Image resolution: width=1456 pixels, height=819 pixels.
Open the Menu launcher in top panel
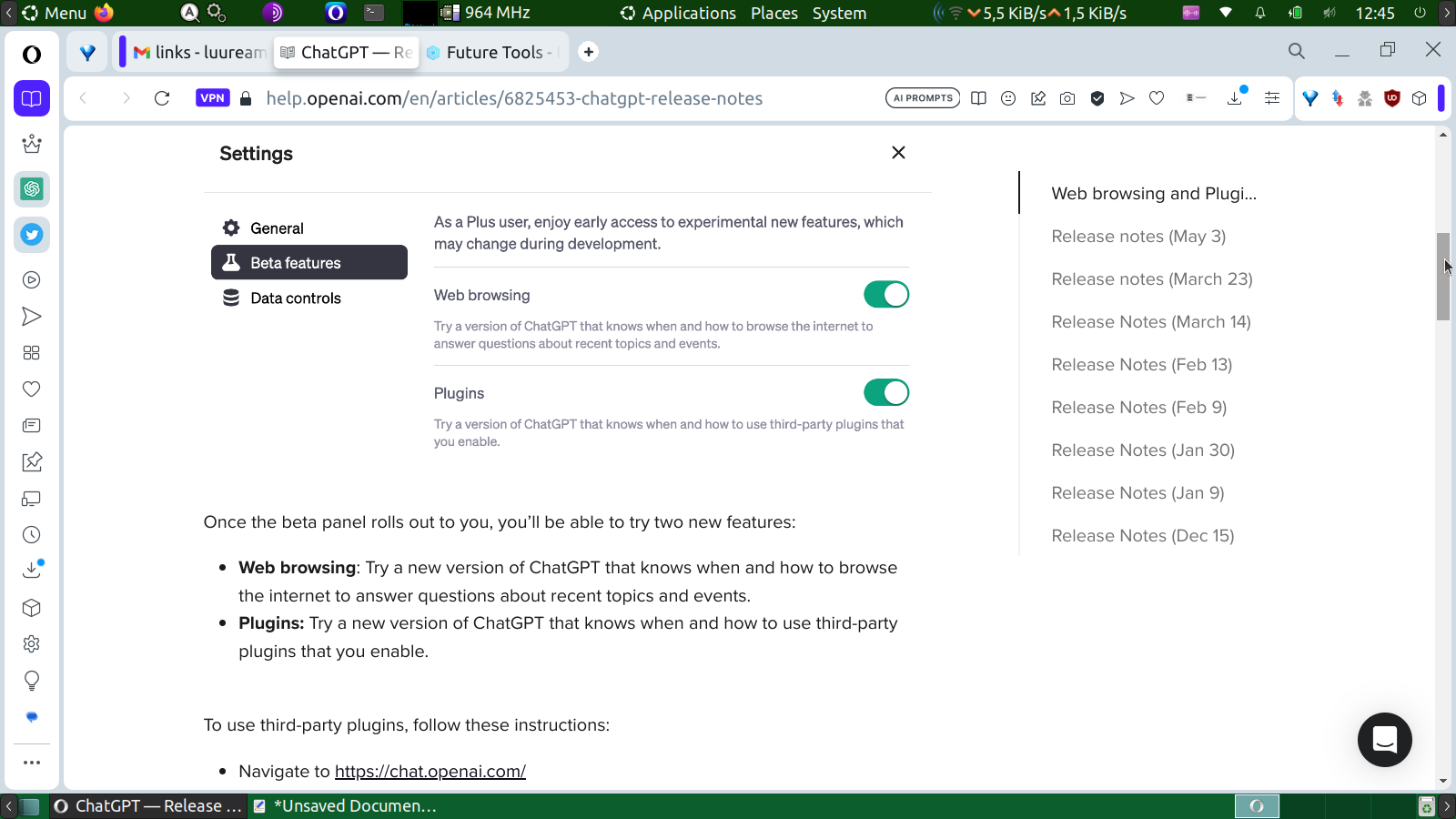point(55,13)
